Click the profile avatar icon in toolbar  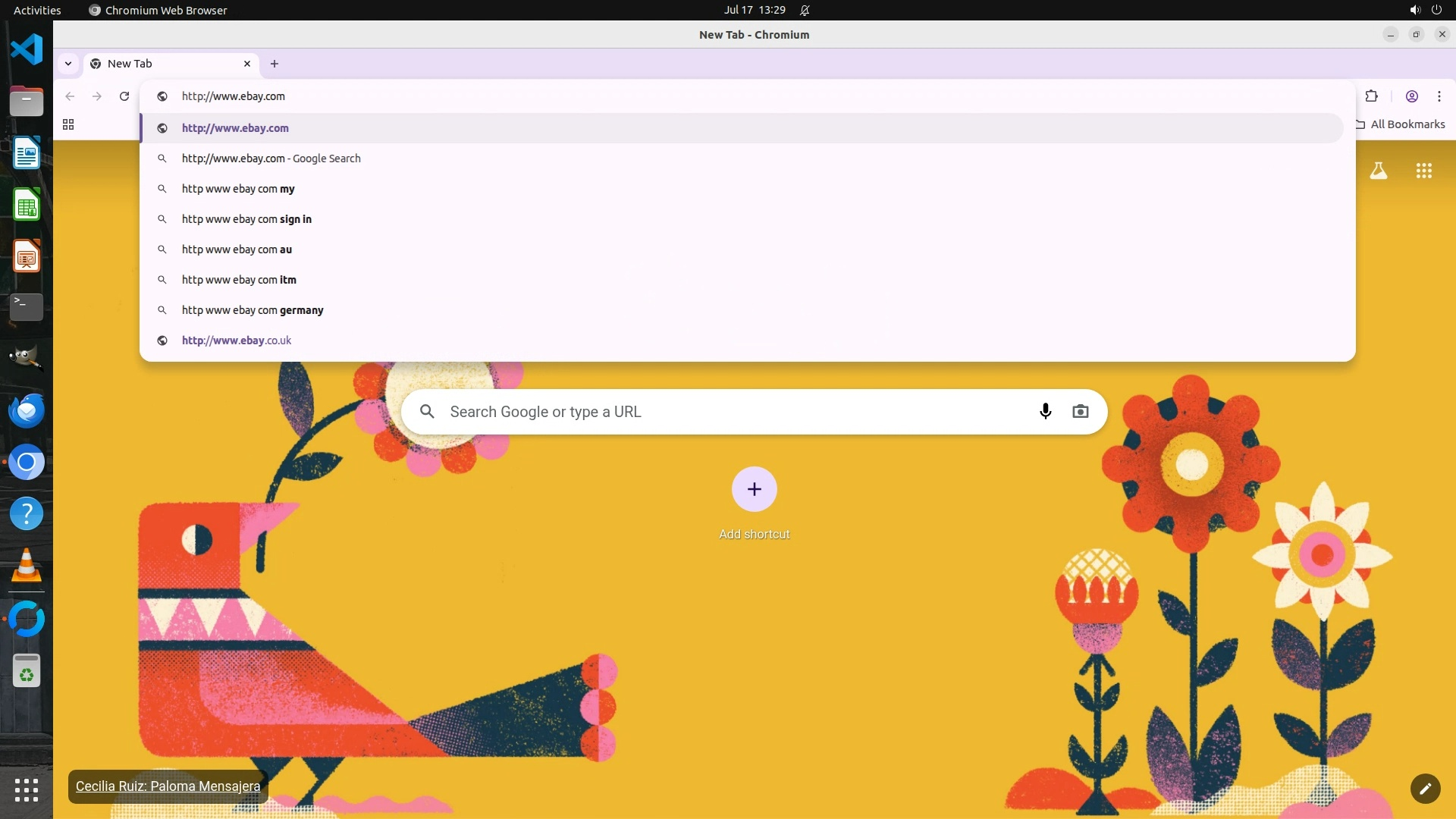[1411, 96]
